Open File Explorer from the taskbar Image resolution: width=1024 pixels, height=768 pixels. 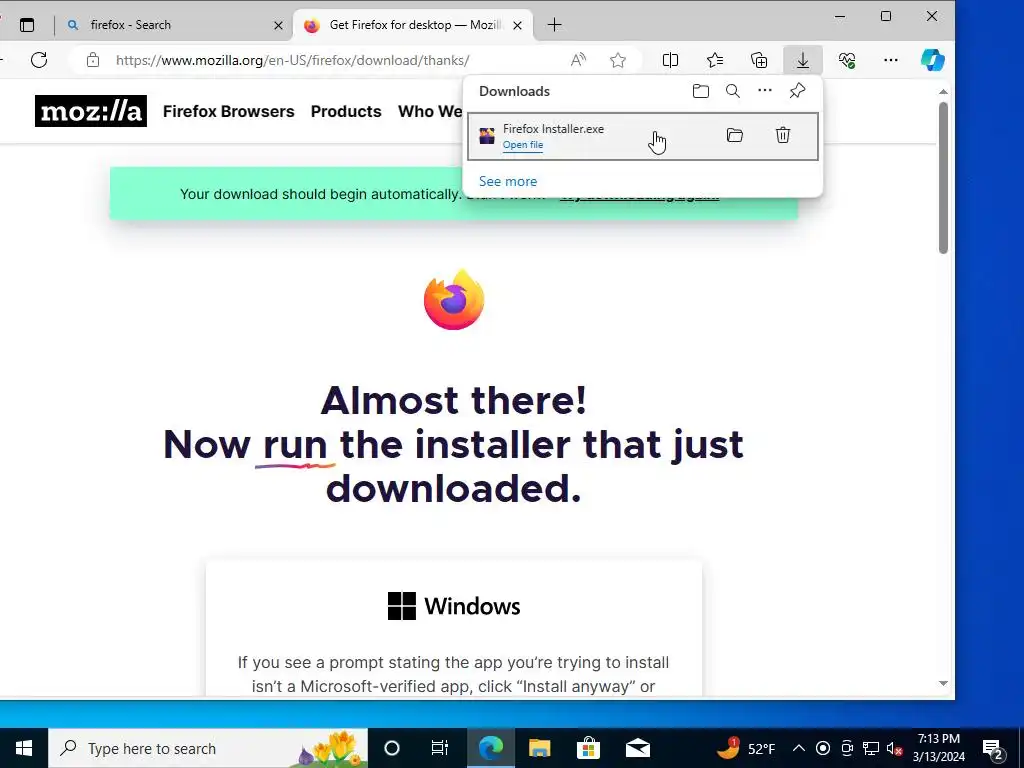539,748
